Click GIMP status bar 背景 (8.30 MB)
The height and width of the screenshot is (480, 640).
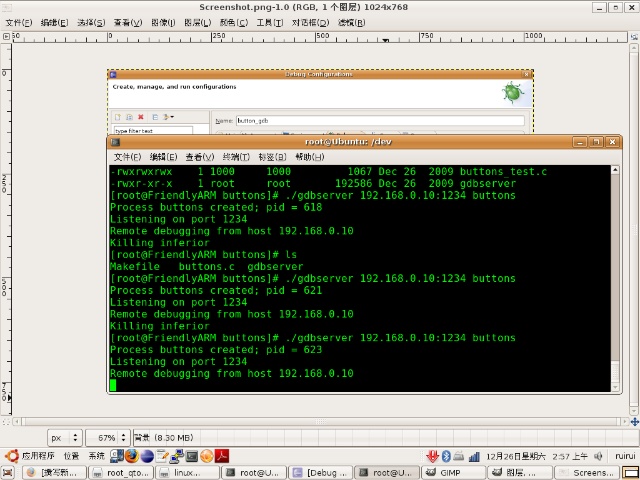[x=163, y=438]
